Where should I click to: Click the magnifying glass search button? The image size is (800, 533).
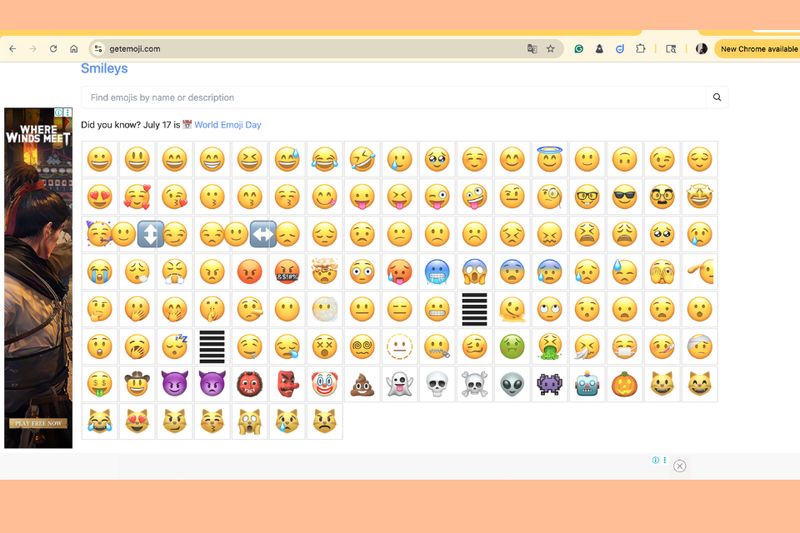click(717, 97)
